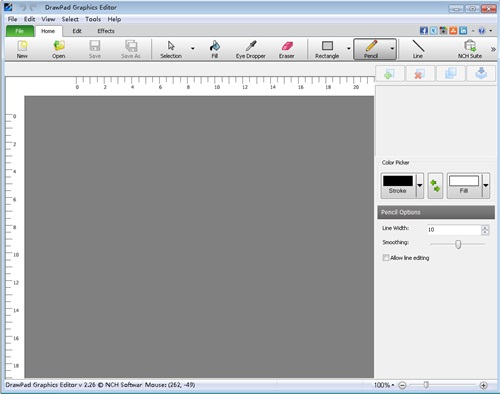Click the Pencil Options panel header
This screenshot has width=500, height=394.
436,212
